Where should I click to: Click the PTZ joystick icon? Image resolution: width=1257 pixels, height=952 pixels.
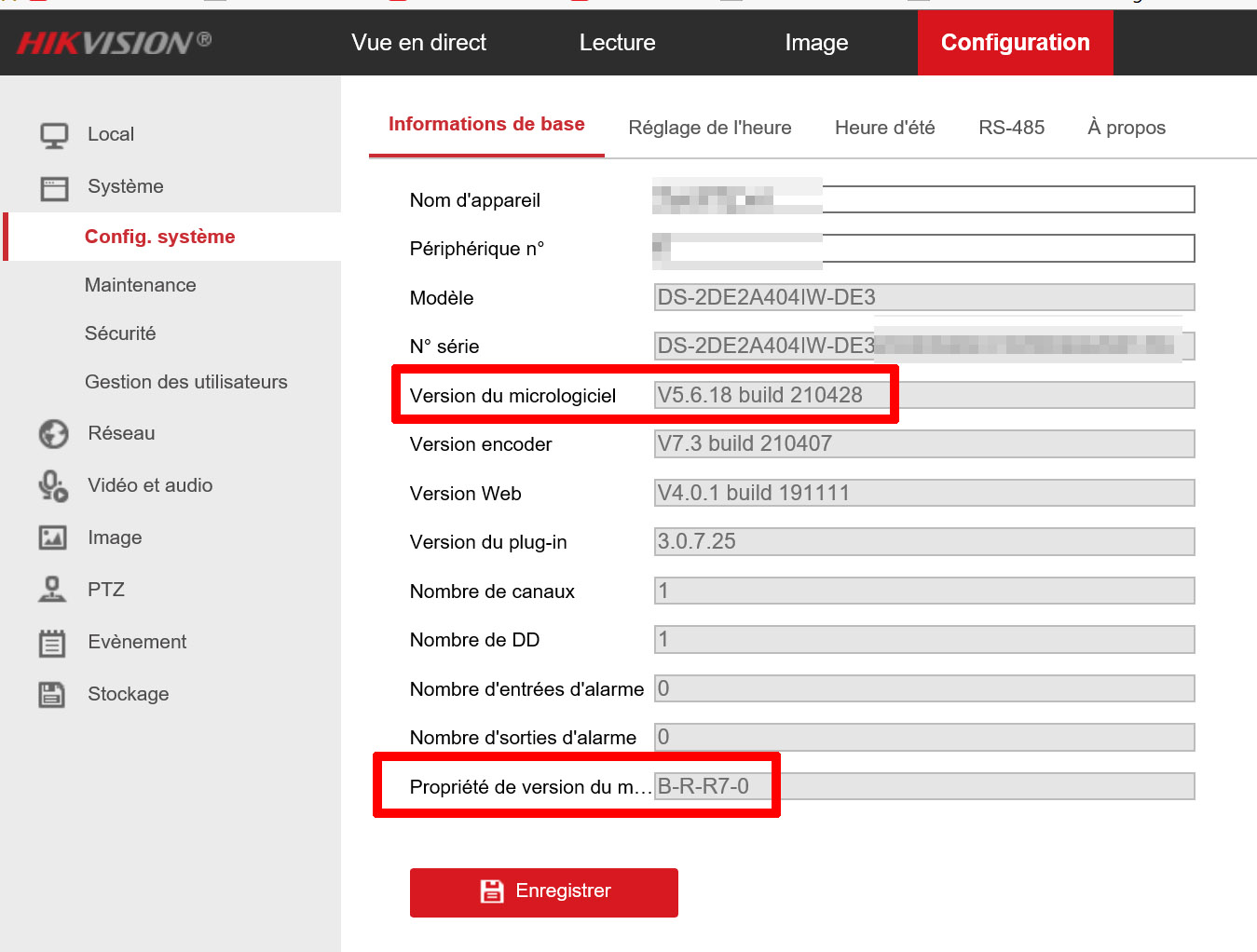coord(52,590)
